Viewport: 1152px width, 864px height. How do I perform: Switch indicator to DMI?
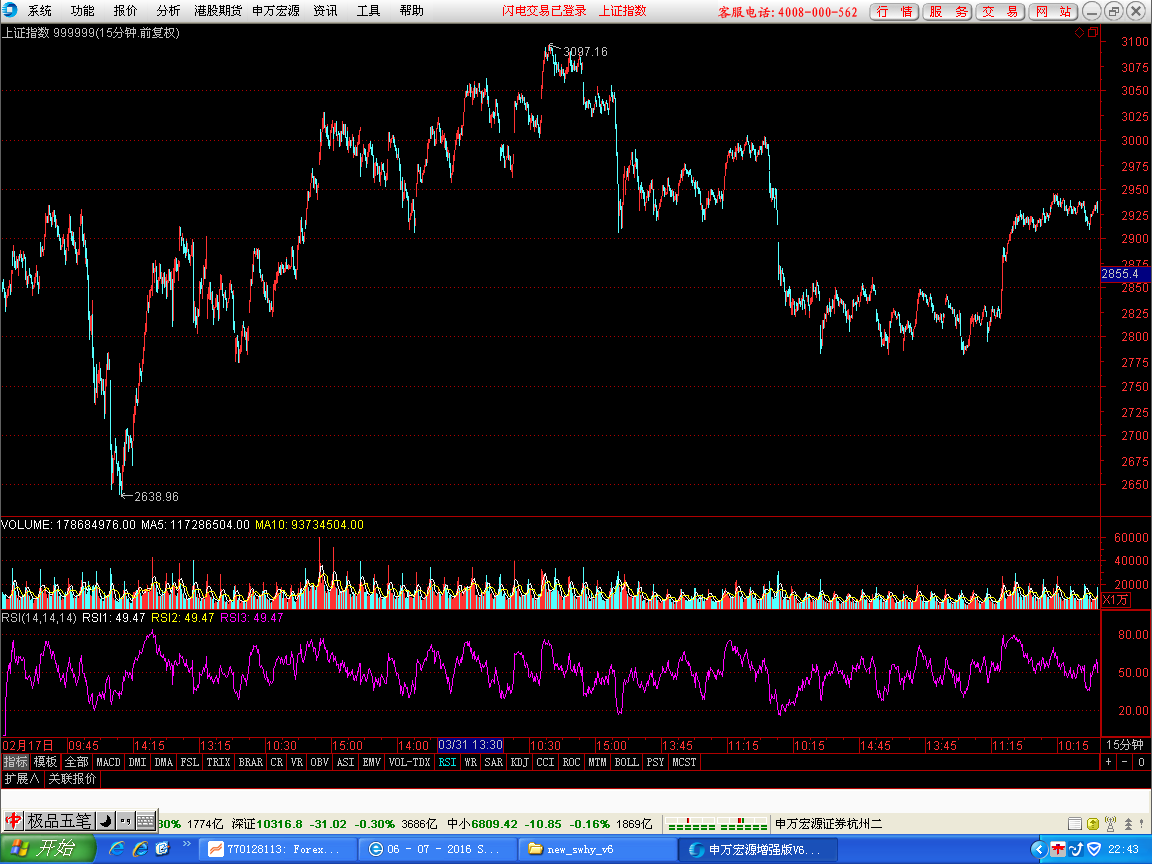(137, 762)
